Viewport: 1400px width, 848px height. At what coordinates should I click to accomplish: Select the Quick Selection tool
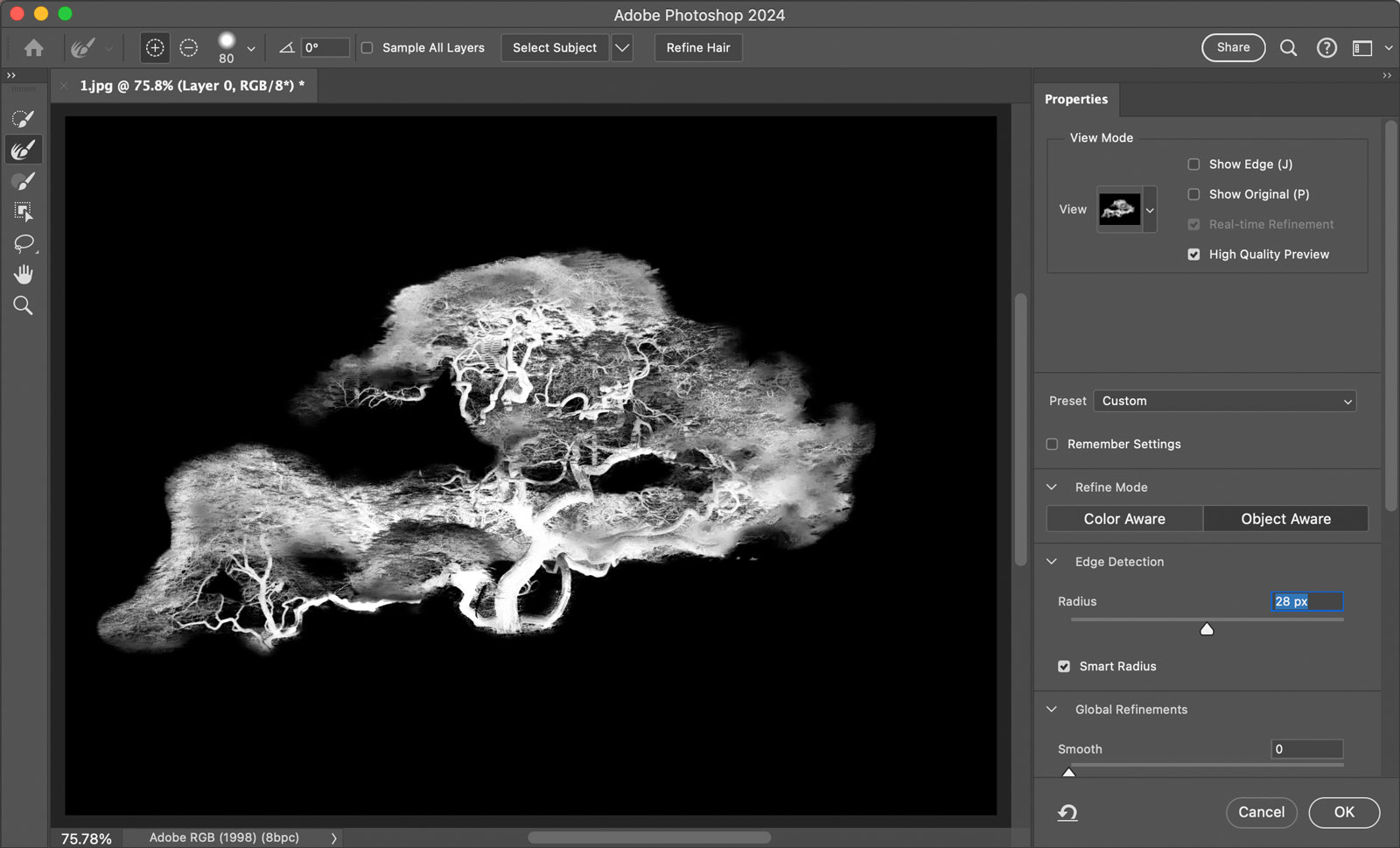coord(24,118)
